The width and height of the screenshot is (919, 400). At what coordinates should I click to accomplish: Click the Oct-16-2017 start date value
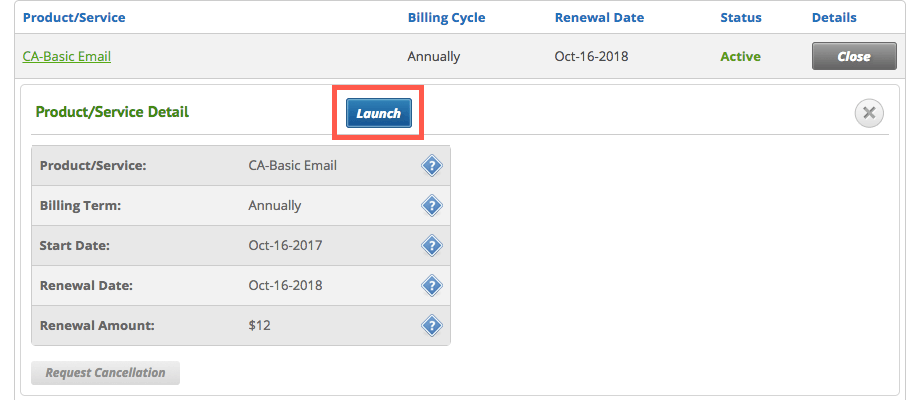click(x=285, y=246)
